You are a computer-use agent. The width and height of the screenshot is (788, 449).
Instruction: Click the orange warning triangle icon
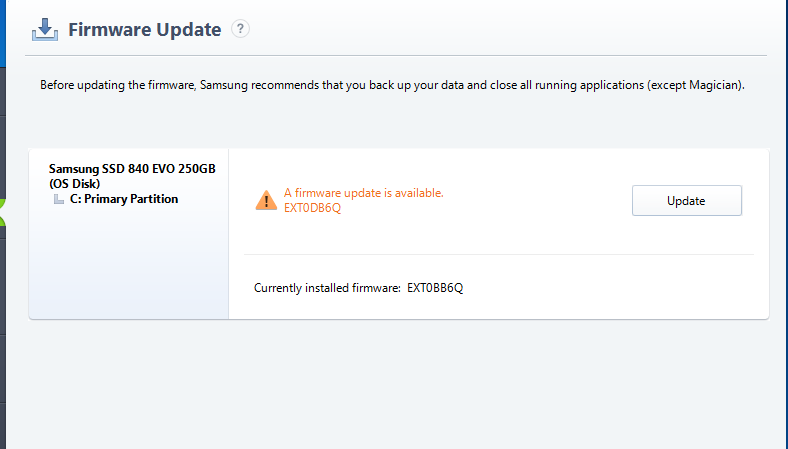tap(266, 200)
